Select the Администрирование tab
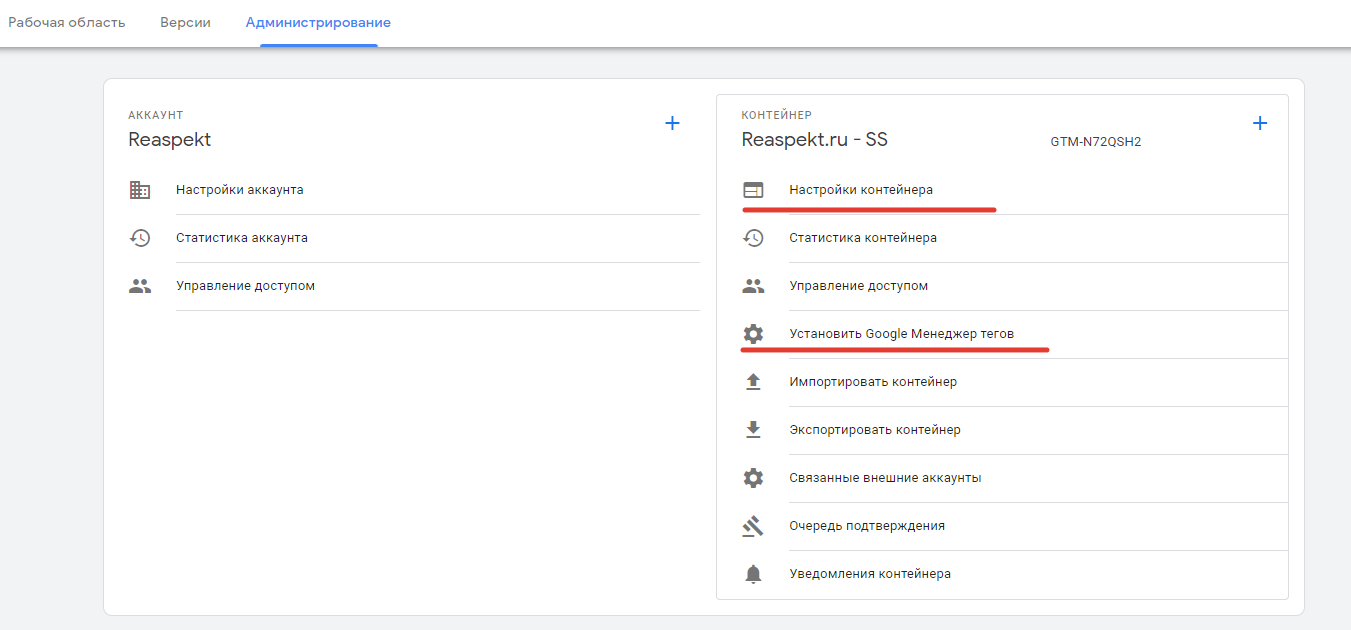 [318, 22]
